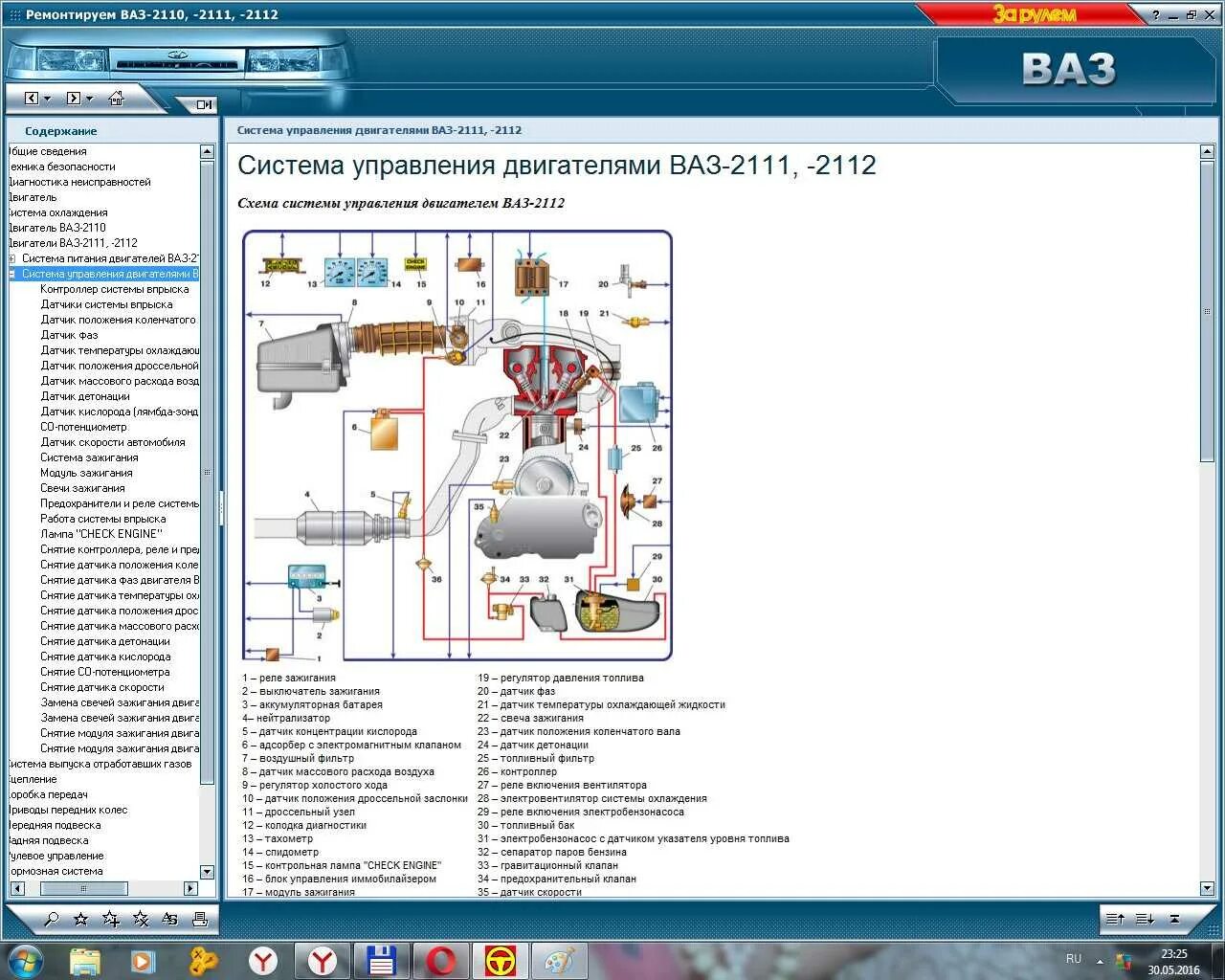Open 'Диагностика неисправностей' chapter

(79, 182)
